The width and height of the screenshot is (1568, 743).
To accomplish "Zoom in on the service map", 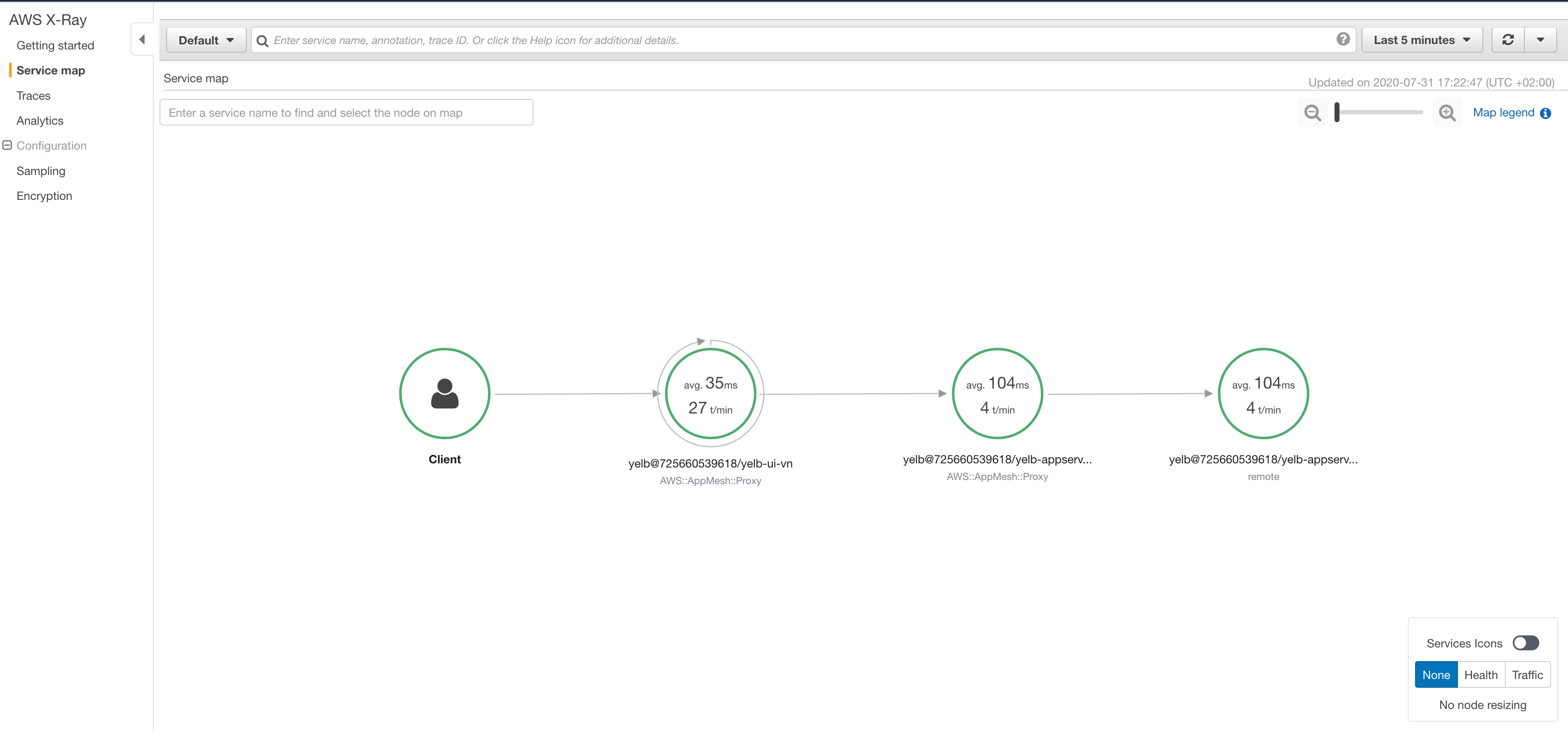I will [x=1448, y=113].
